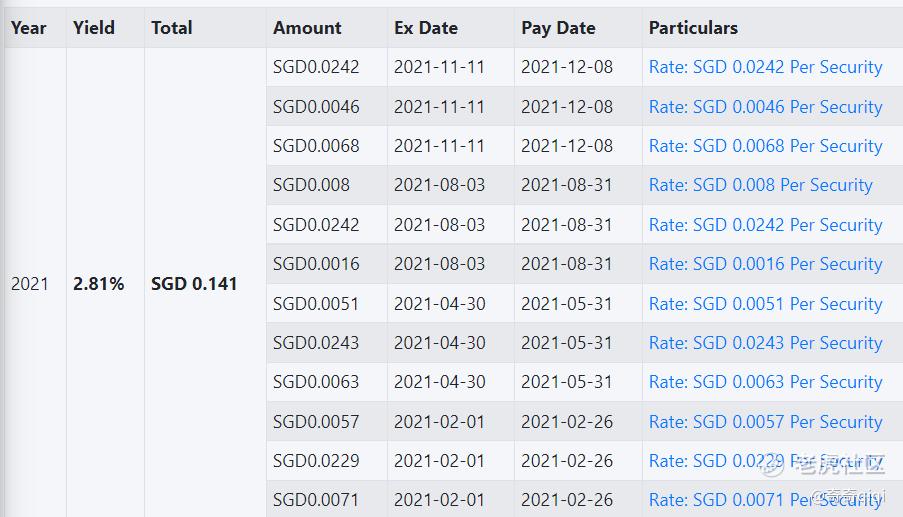Select the Amount column header
Image resolution: width=903 pixels, height=517 pixels.
[x=307, y=28]
